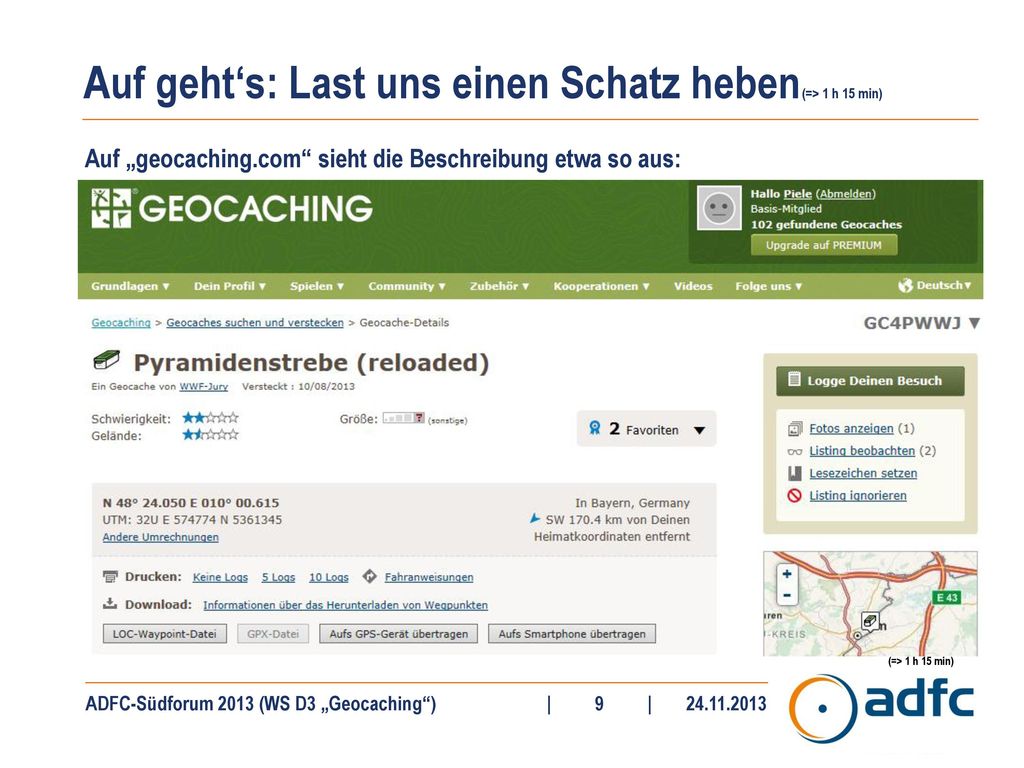Open the Spielen menu
Viewport: 1024px width, 768px height.
pos(317,286)
